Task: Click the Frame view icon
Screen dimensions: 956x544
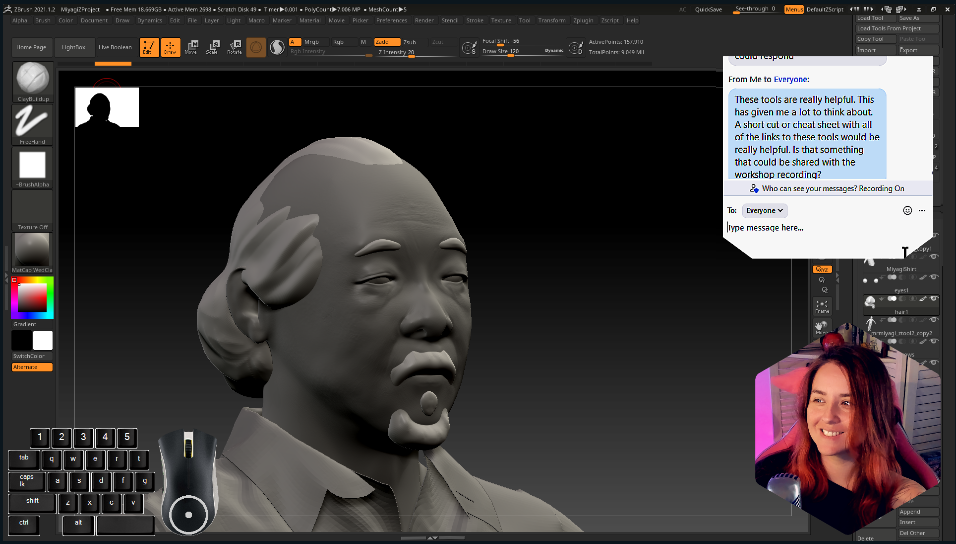Action: click(x=822, y=306)
